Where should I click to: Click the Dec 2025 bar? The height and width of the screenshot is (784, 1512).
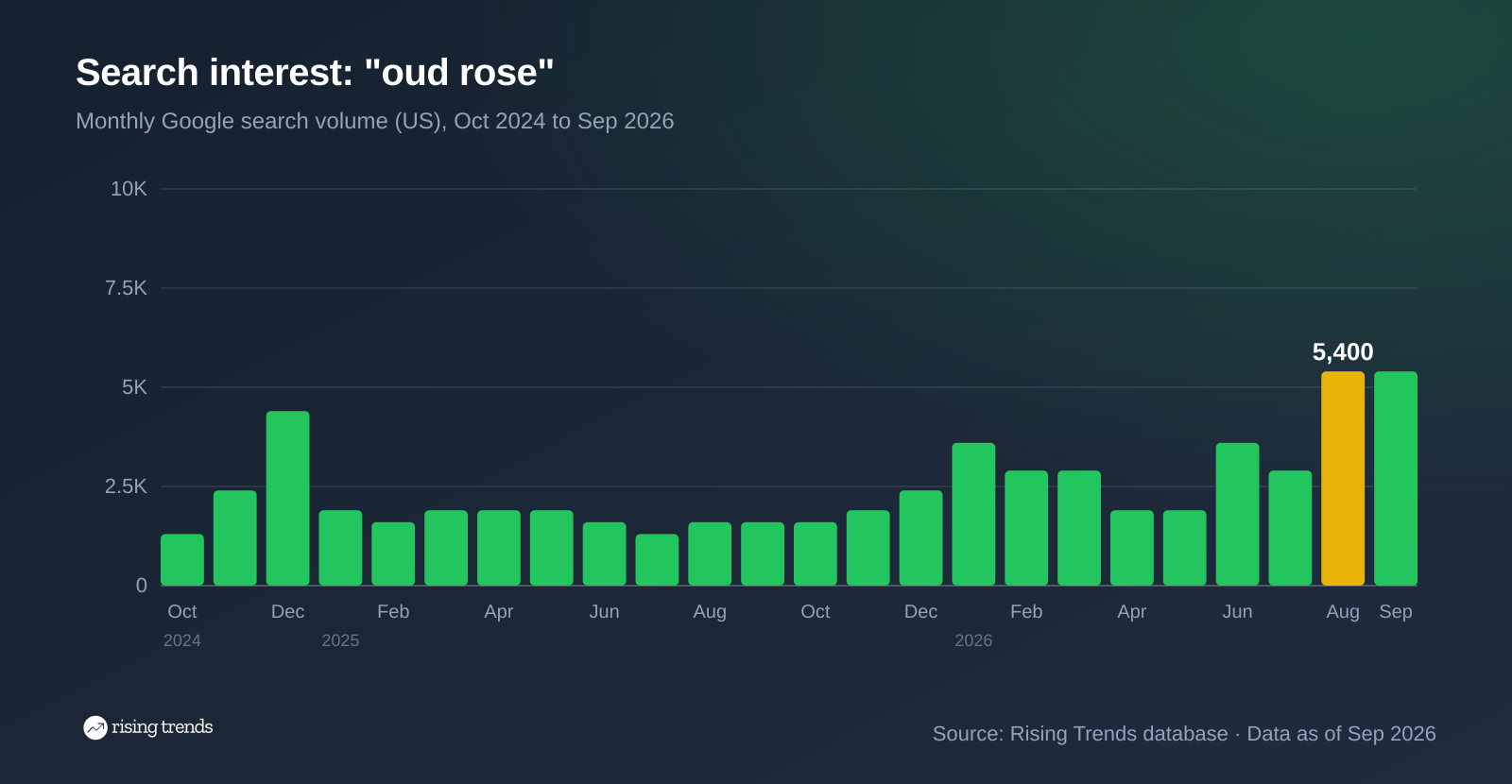[921, 538]
